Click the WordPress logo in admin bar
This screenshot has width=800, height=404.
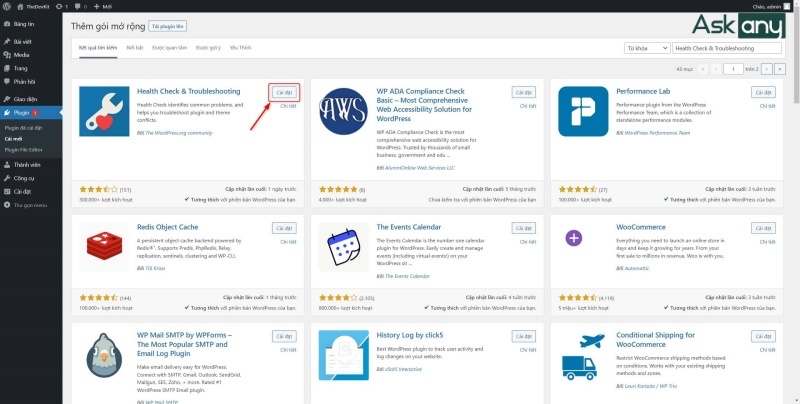coord(6,7)
